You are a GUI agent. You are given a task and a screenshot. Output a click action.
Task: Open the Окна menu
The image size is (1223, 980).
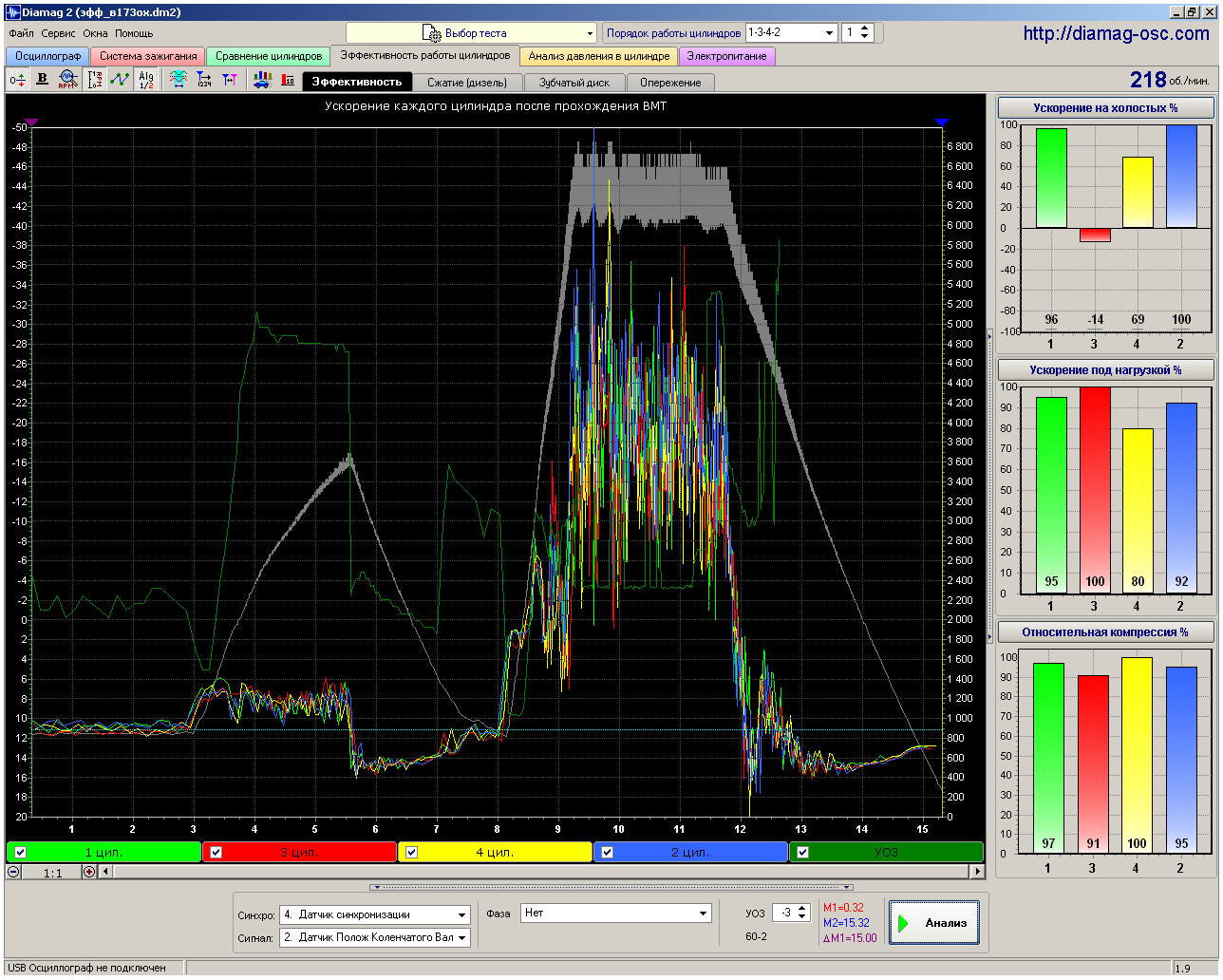(x=95, y=33)
